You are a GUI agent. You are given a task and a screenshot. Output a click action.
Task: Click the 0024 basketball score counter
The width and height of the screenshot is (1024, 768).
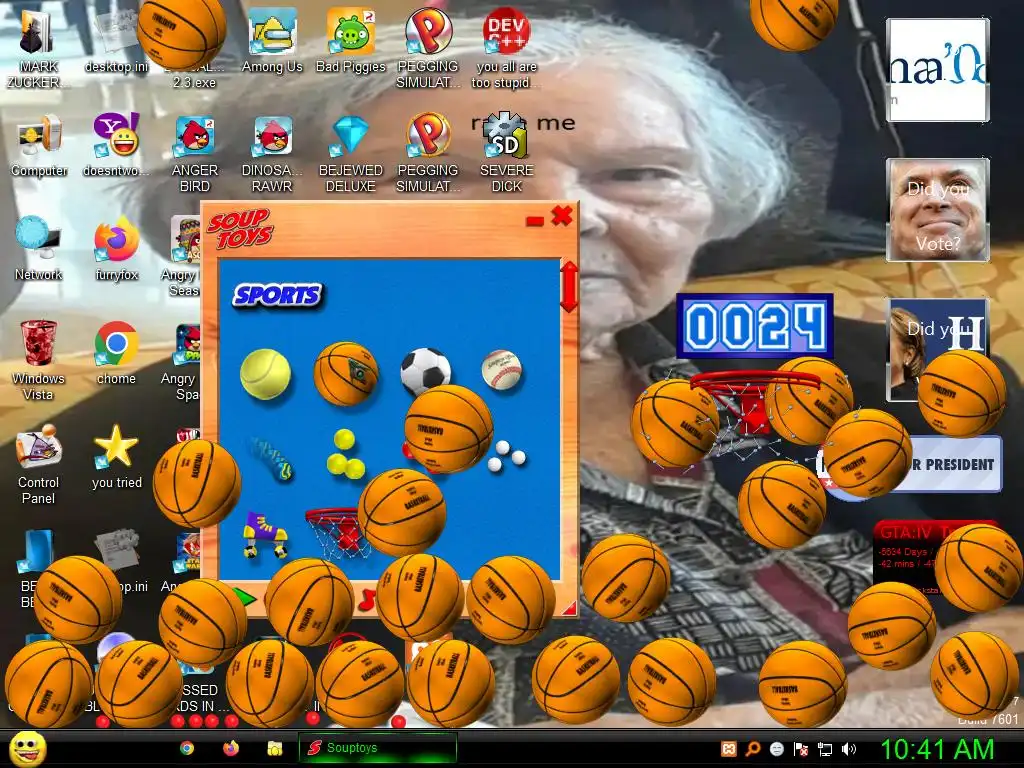tap(754, 325)
